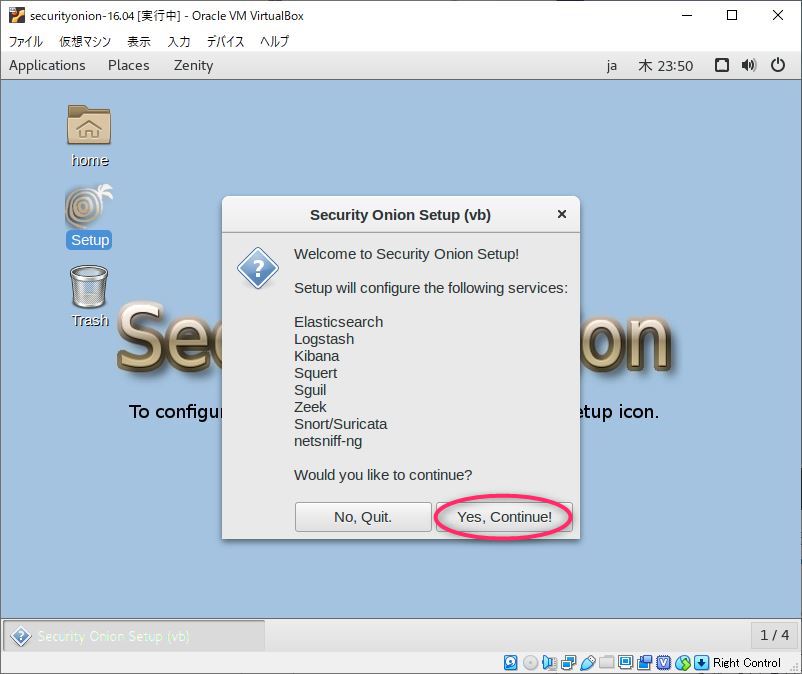Image resolution: width=802 pixels, height=674 pixels.
Task: Click the mouse integration status icon
Action: [683, 663]
